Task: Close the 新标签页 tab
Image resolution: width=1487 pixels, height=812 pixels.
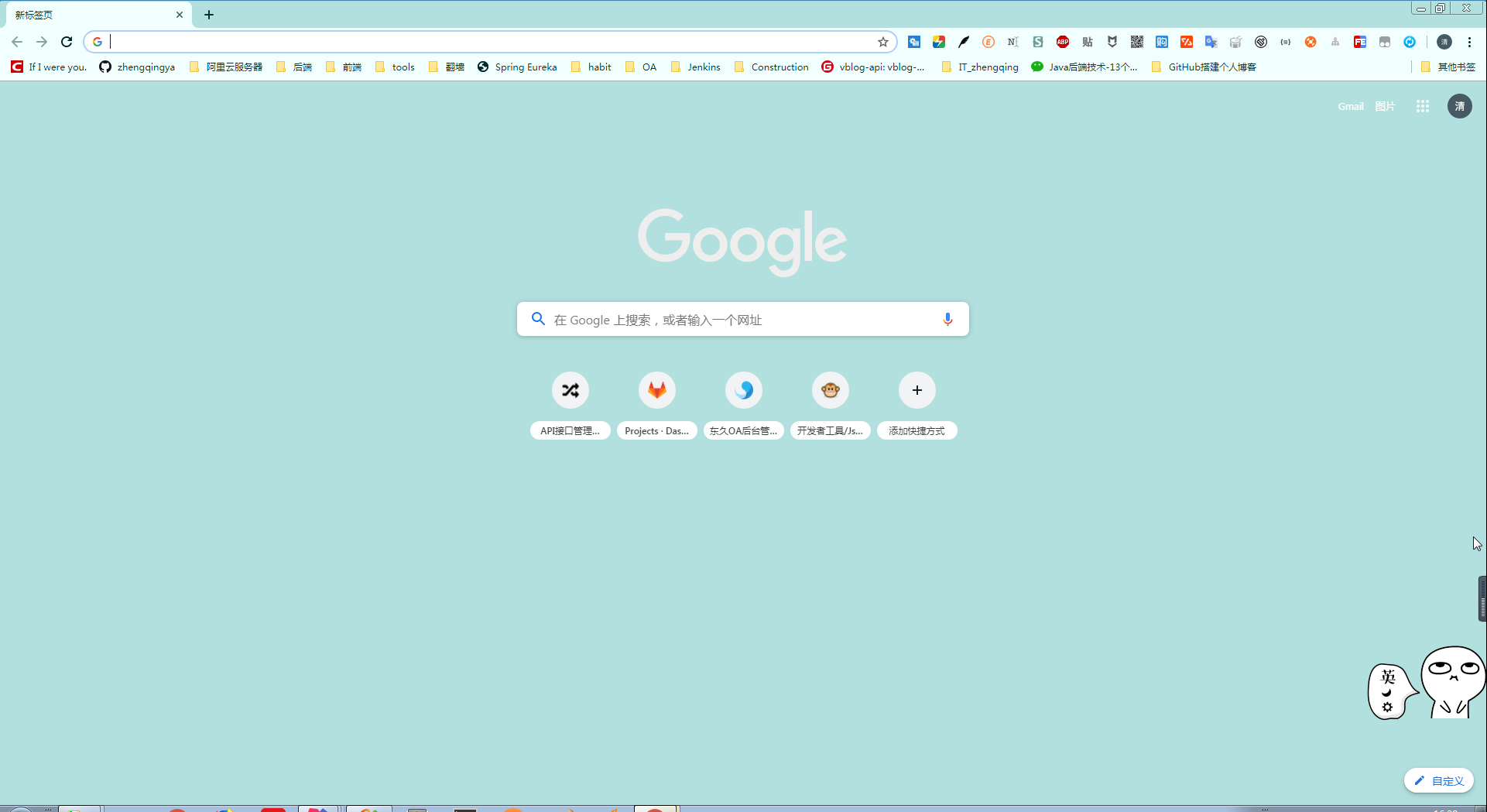Action: (x=180, y=15)
